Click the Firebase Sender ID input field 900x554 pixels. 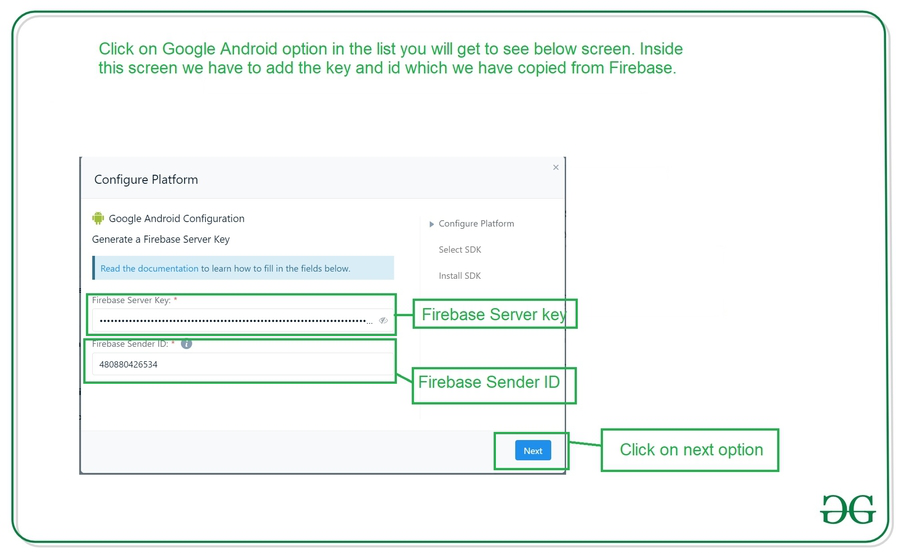coord(243,364)
